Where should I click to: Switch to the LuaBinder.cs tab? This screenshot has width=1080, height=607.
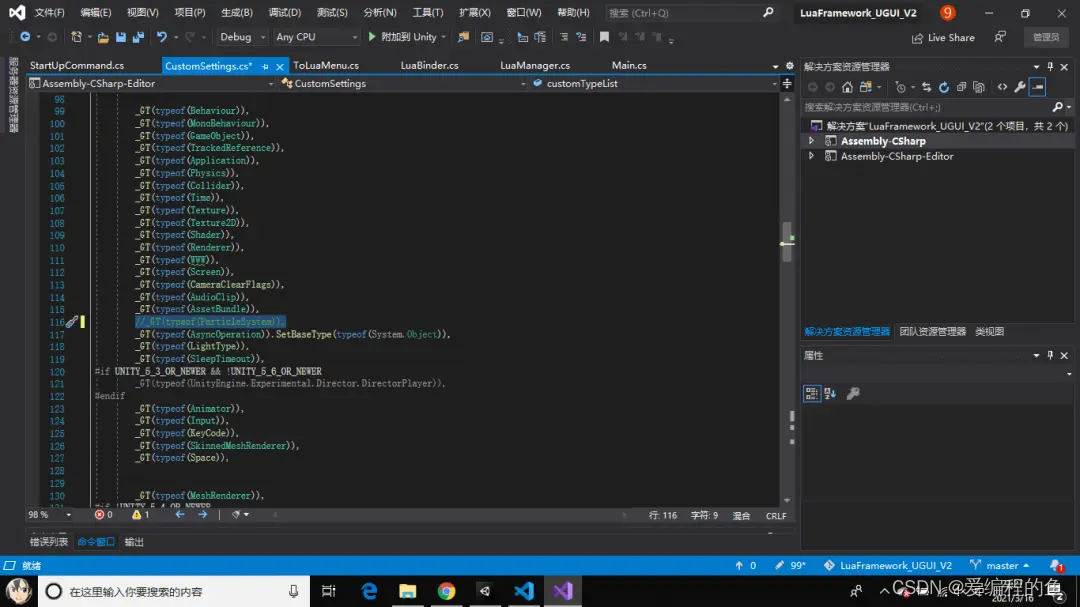click(x=429, y=66)
